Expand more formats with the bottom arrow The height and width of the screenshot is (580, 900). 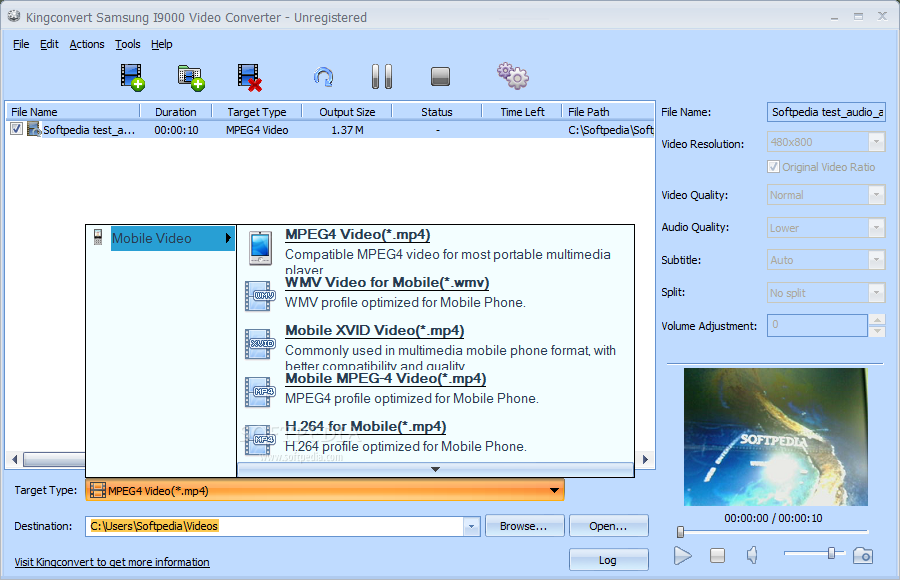436,469
